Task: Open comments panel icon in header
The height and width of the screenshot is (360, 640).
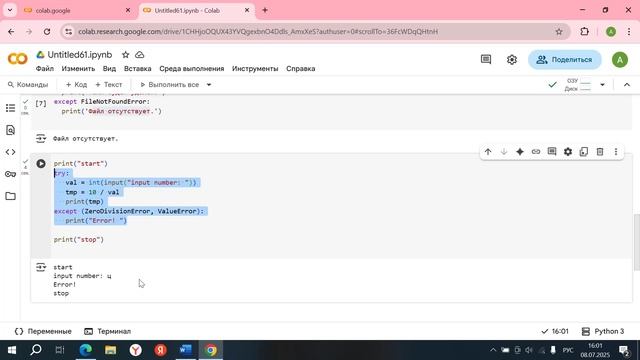Action: 486,60
